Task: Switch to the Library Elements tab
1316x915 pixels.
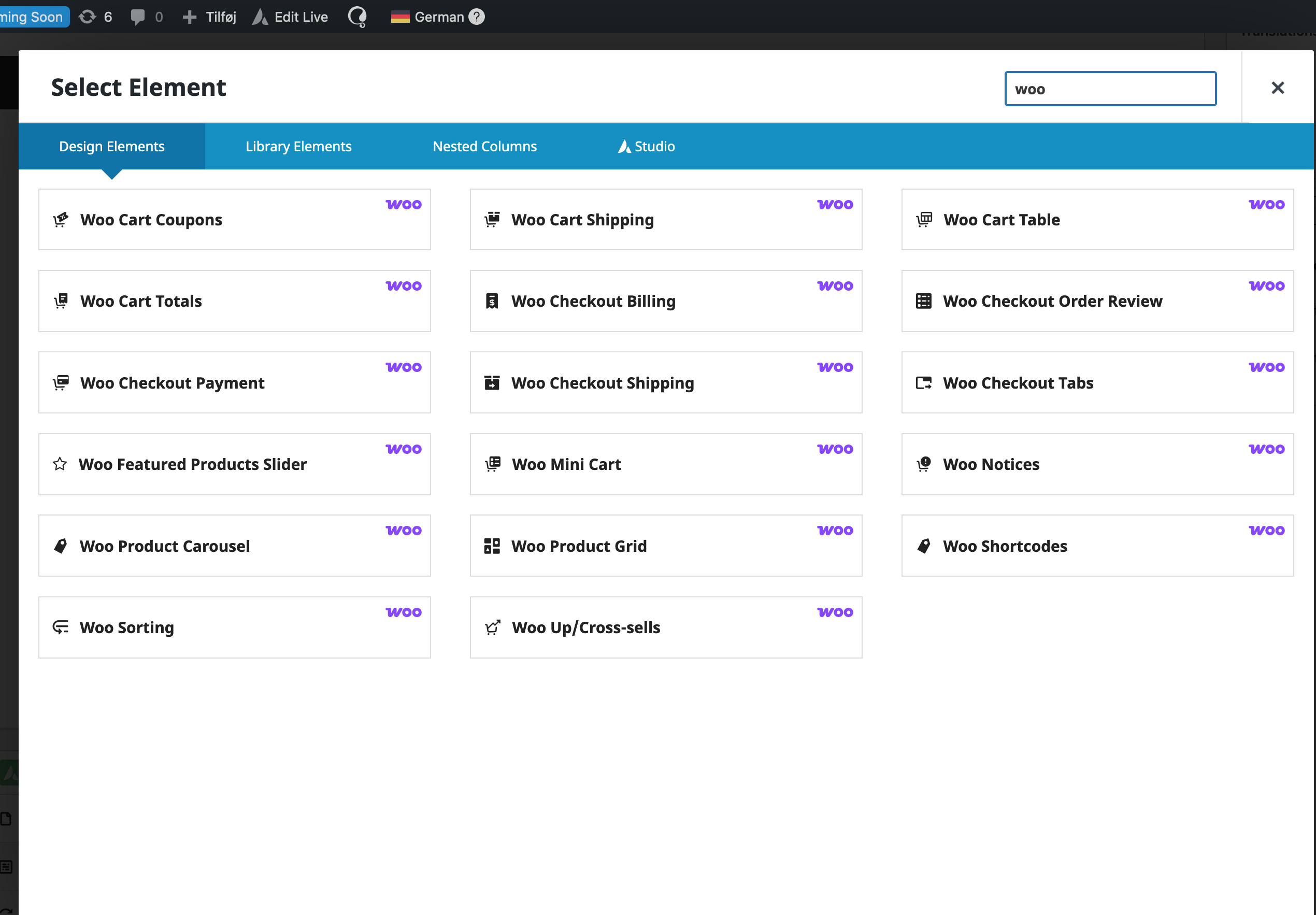Action: point(298,146)
